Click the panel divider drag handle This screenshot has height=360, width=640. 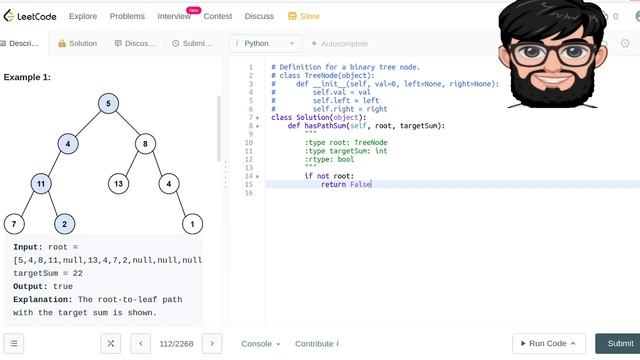click(225, 176)
